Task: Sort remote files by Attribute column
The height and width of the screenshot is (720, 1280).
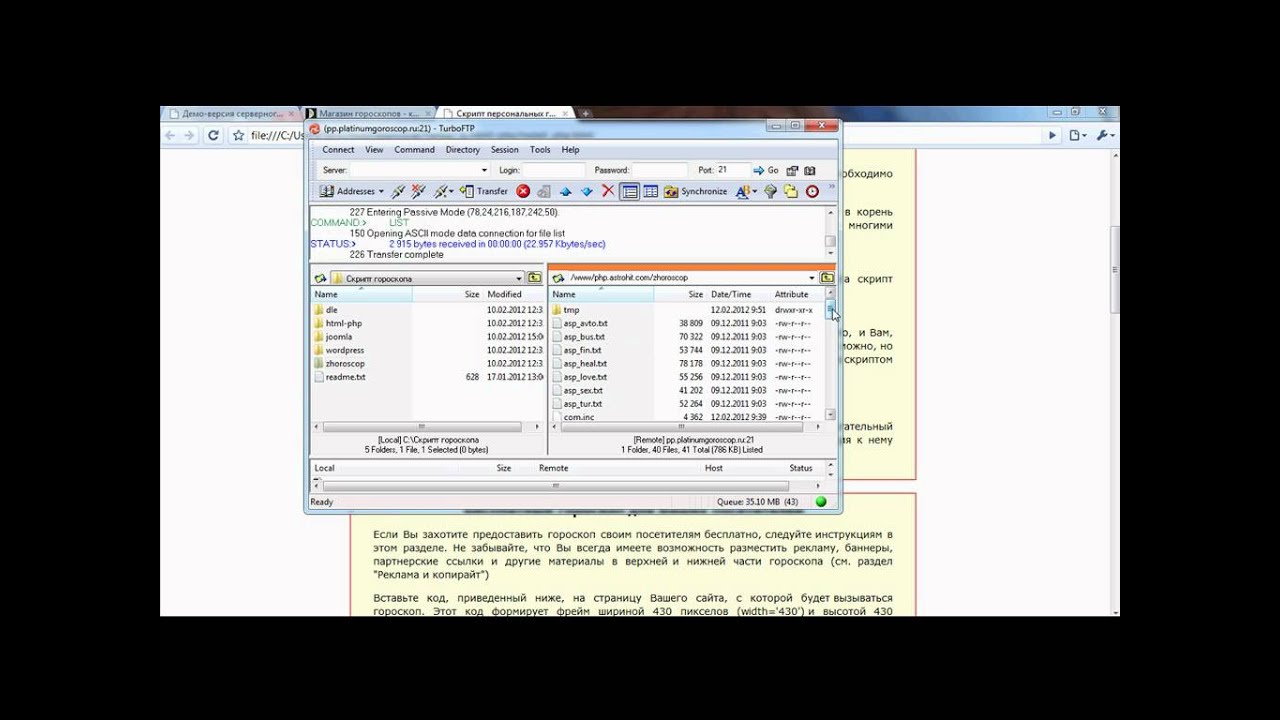Action: 798,294
